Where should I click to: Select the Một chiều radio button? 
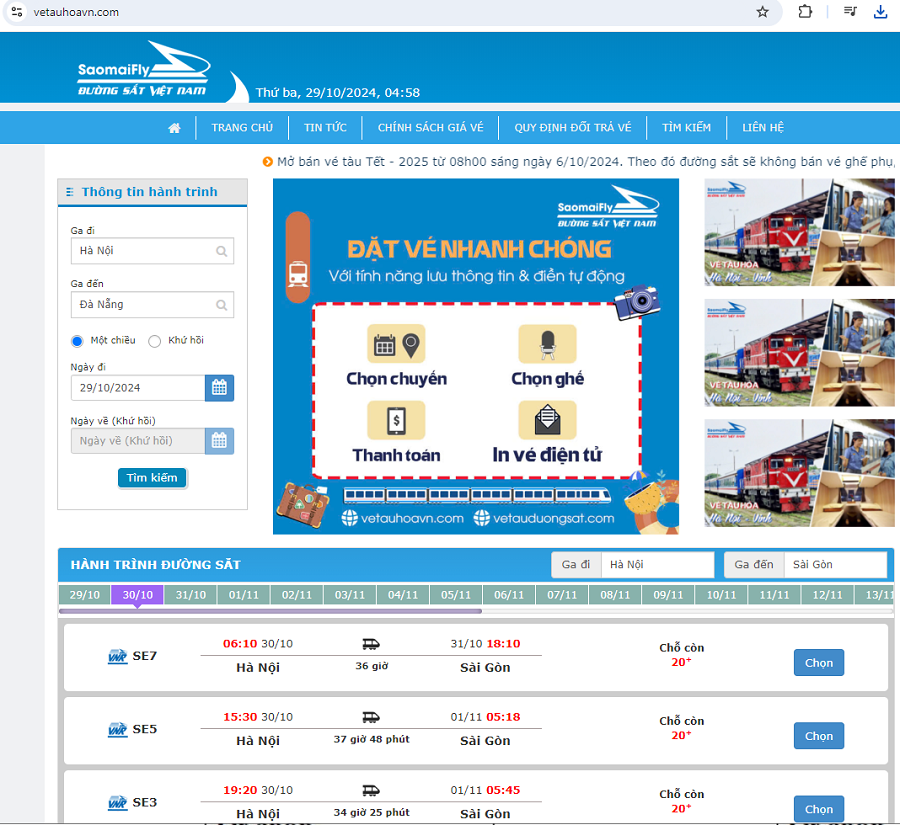click(x=77, y=341)
